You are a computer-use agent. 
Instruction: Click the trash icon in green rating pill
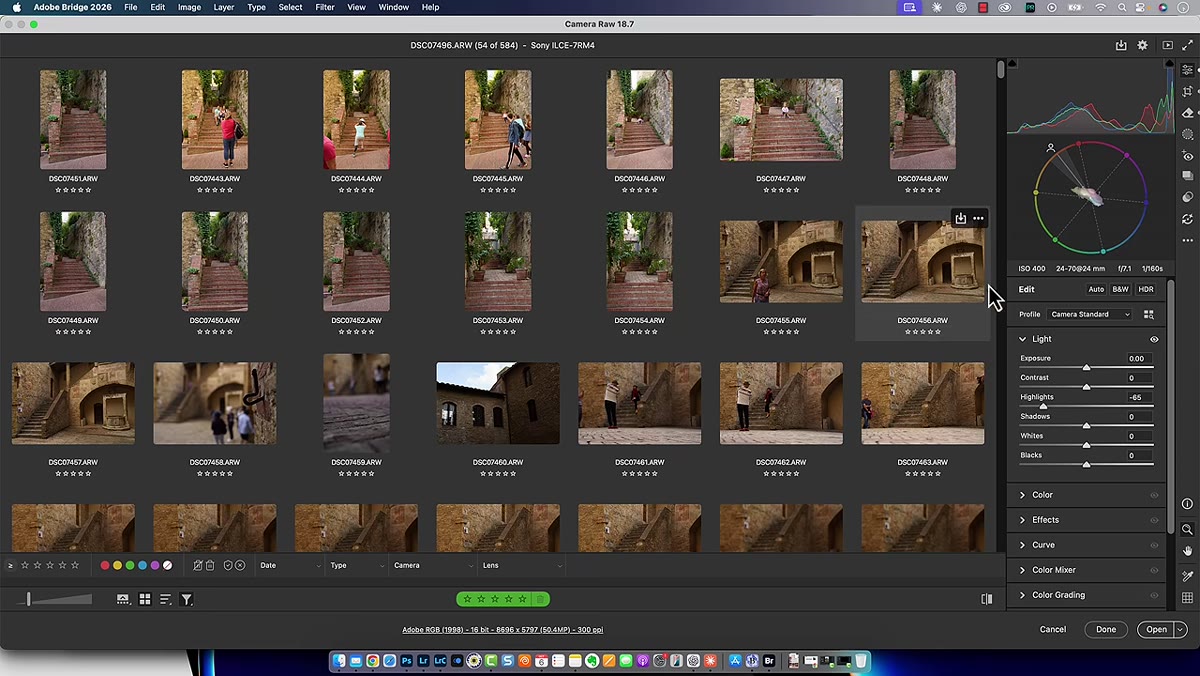pos(540,599)
